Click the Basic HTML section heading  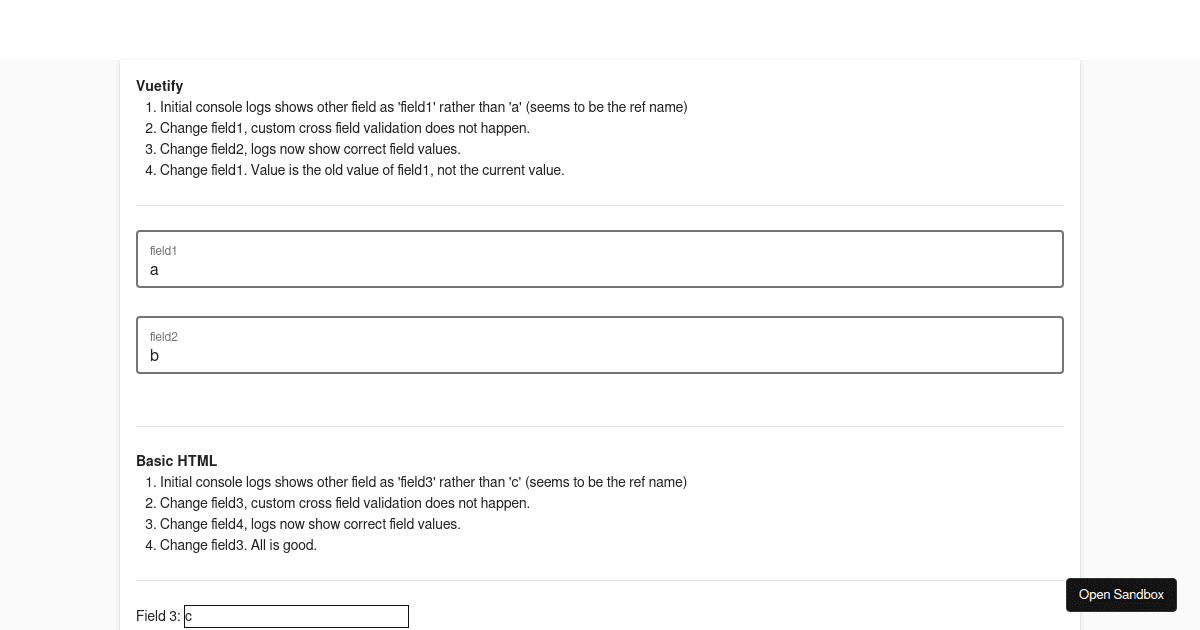point(176,461)
